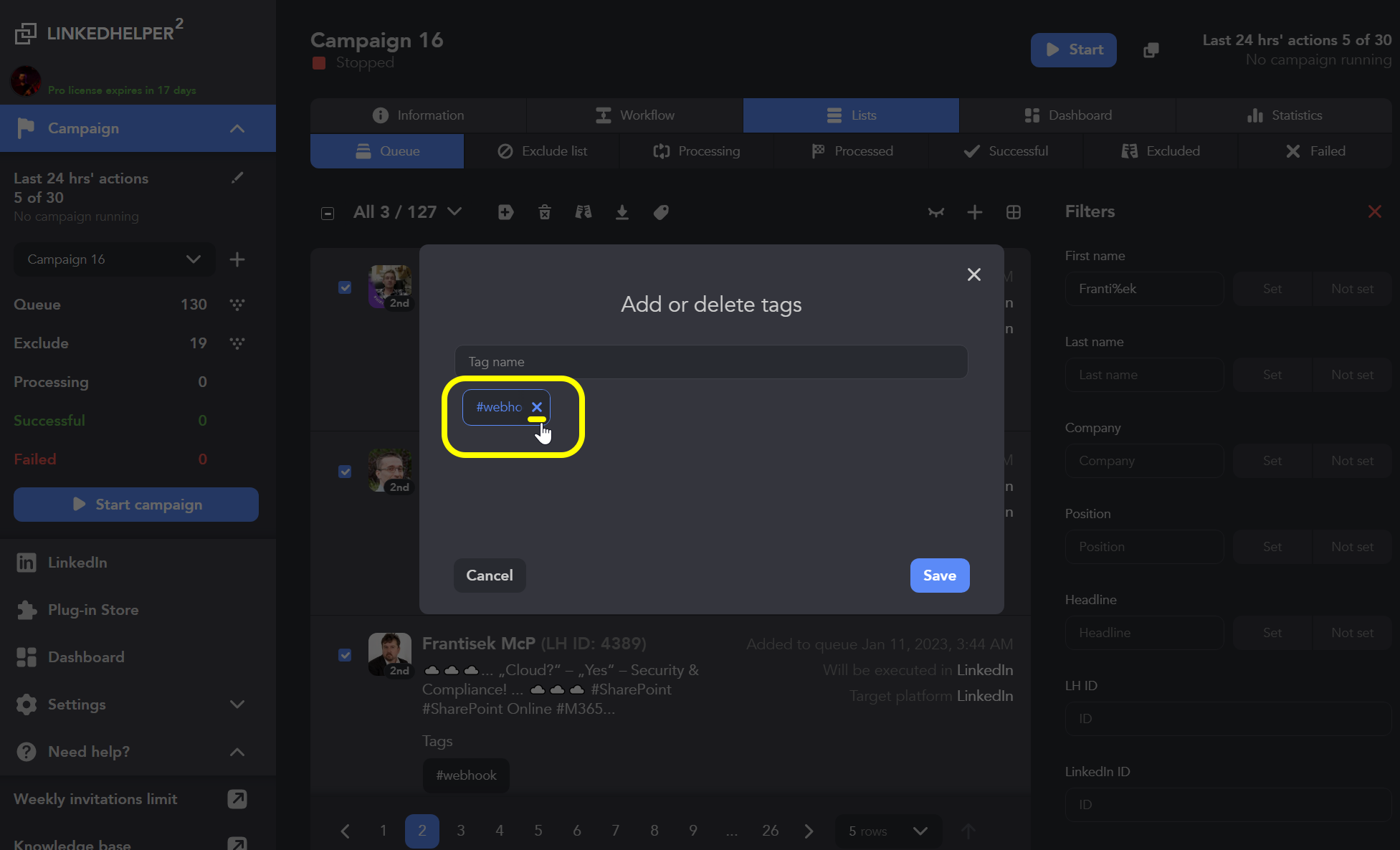Toggle Set for the Position filter
The image size is (1400, 850).
[1272, 547]
